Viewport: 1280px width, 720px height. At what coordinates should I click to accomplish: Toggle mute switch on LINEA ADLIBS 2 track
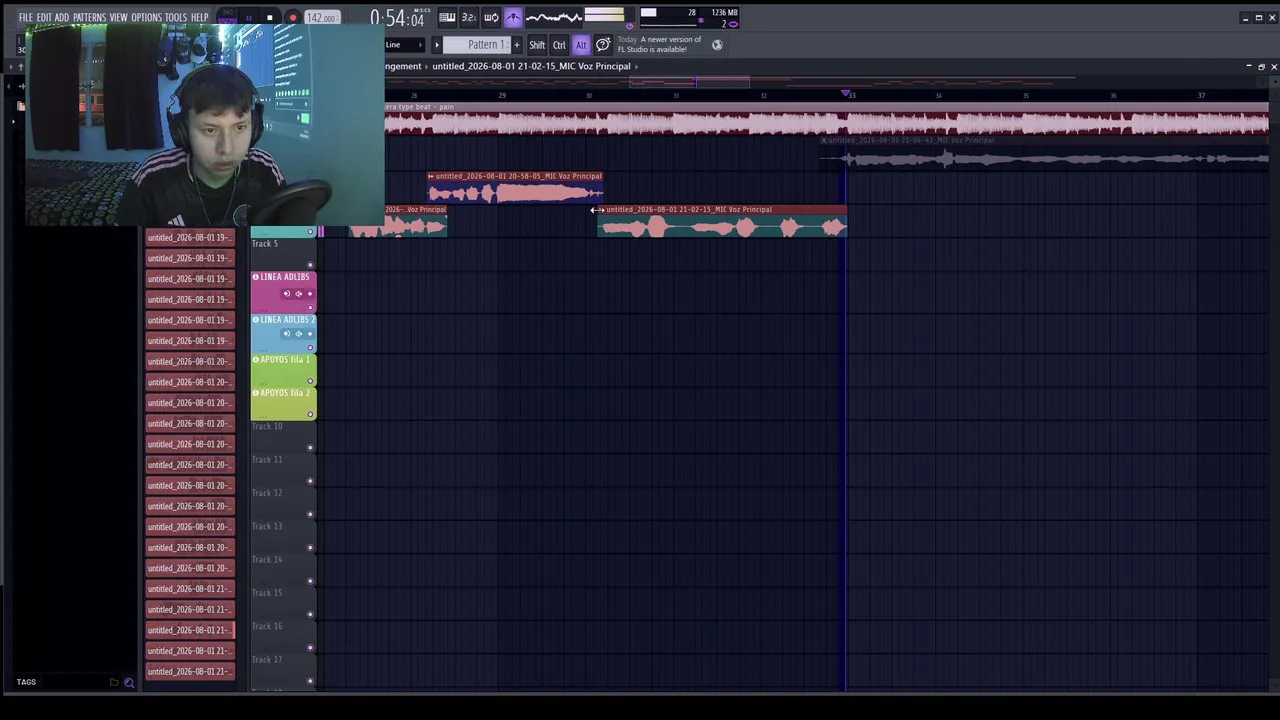pos(311,347)
